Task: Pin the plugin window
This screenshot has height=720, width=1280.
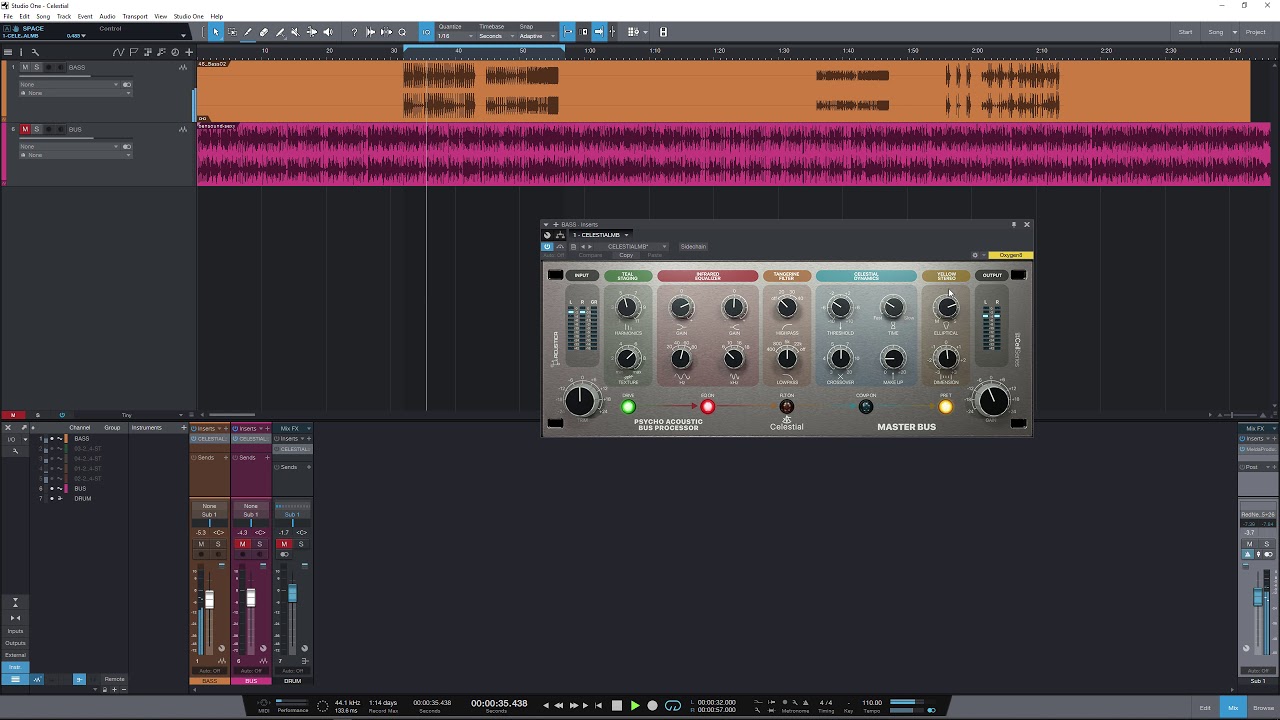Action: (1013, 224)
